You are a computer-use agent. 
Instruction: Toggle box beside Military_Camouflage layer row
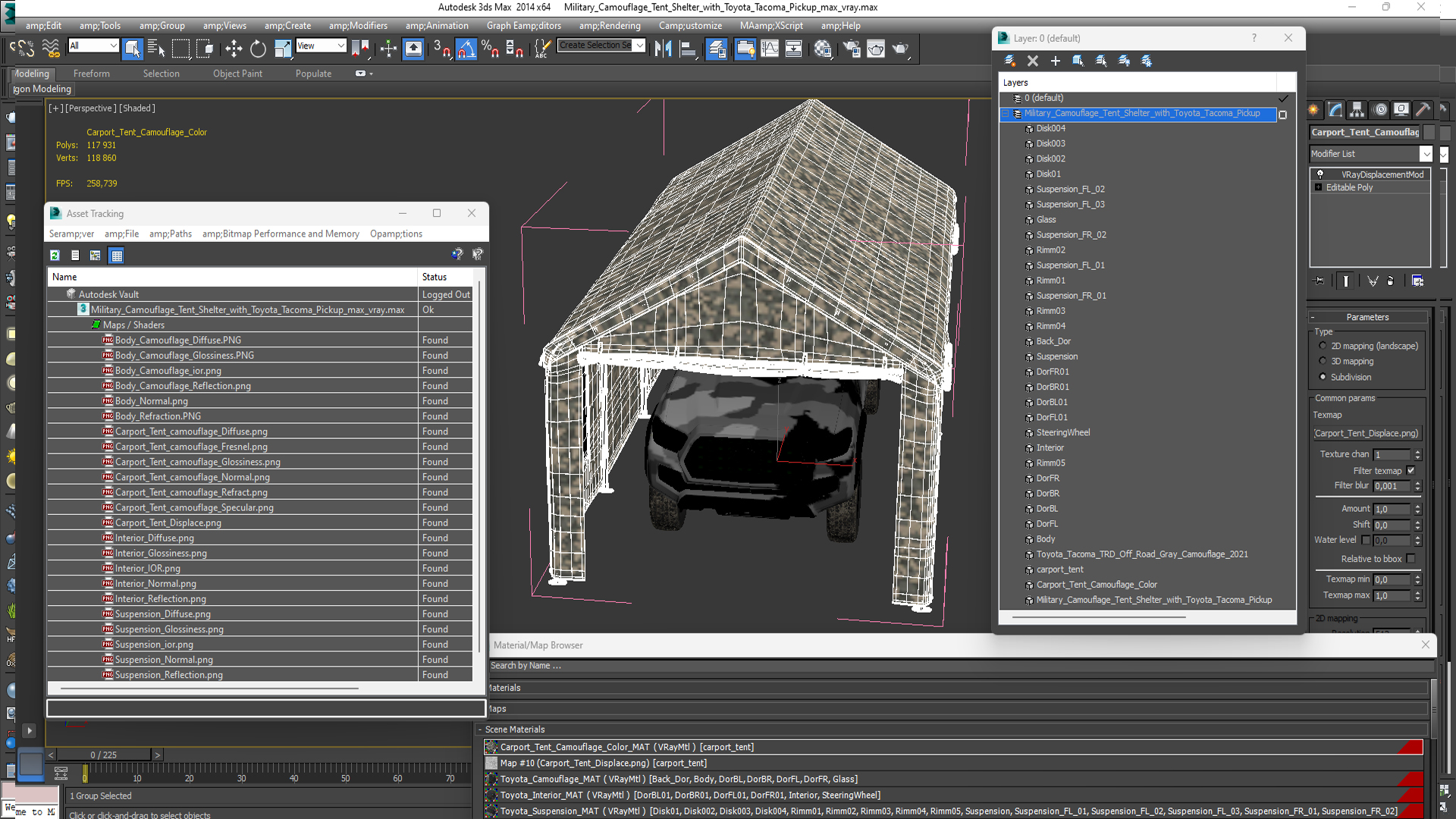[x=1283, y=115]
